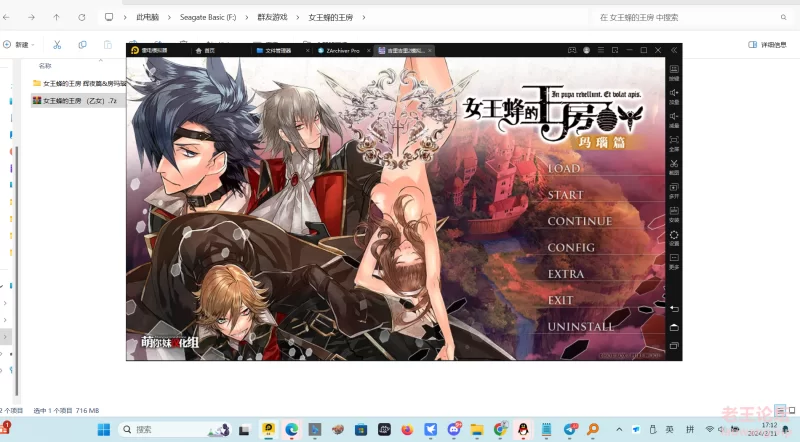Close the ZArchiver Pro tab

(x=369, y=51)
